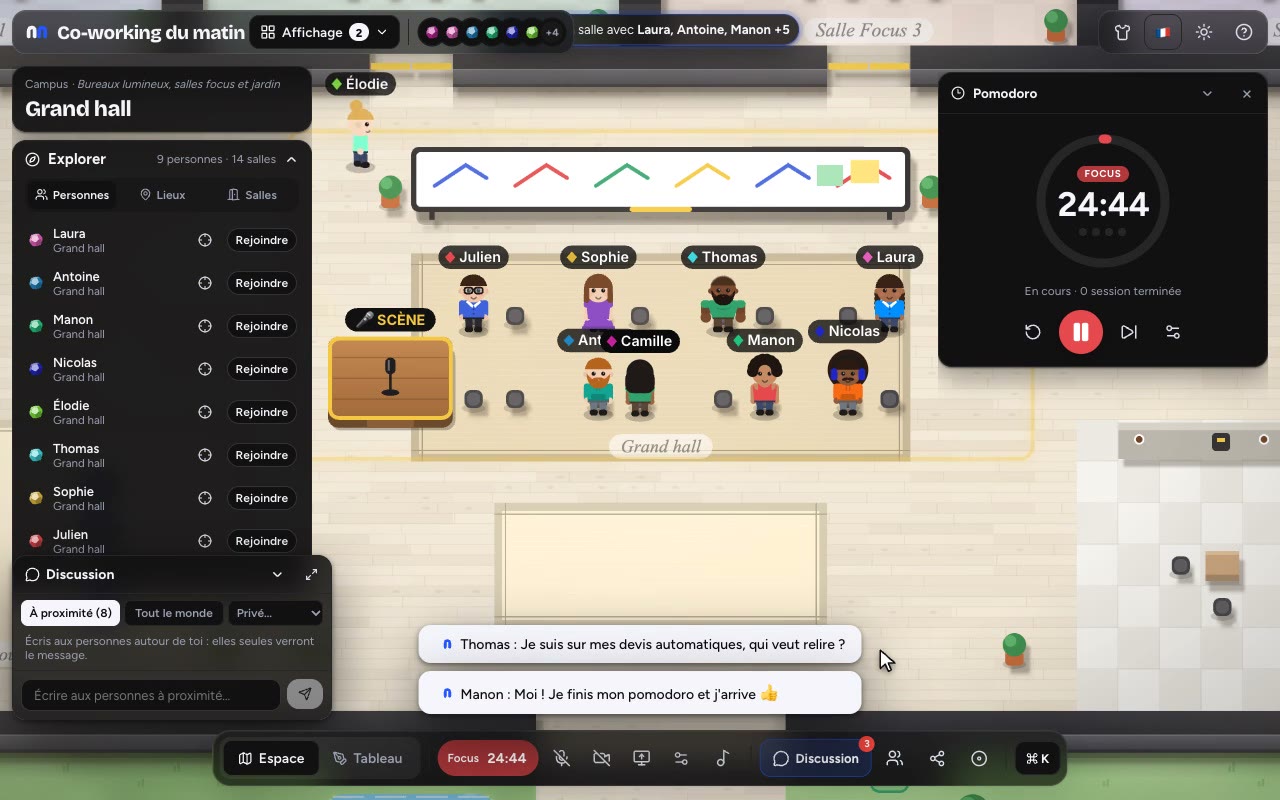Select the Personnes tab
1280x800 pixels.
(72, 195)
